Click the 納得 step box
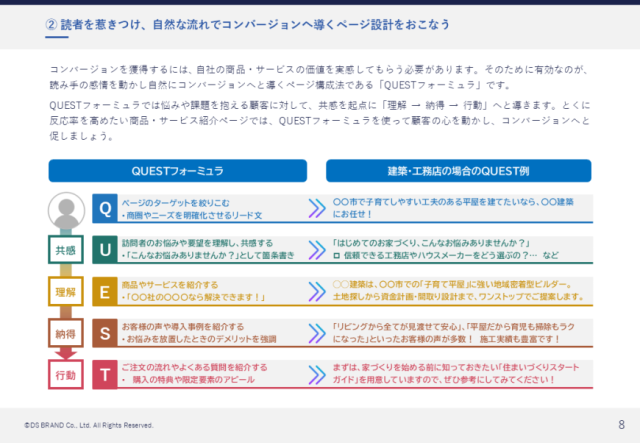Image resolution: width=640 pixels, height=443 pixels. pyautogui.click(x=66, y=333)
